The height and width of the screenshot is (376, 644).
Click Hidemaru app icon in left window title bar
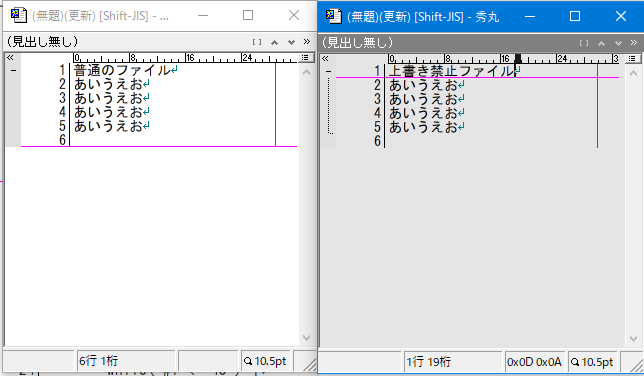18,16
